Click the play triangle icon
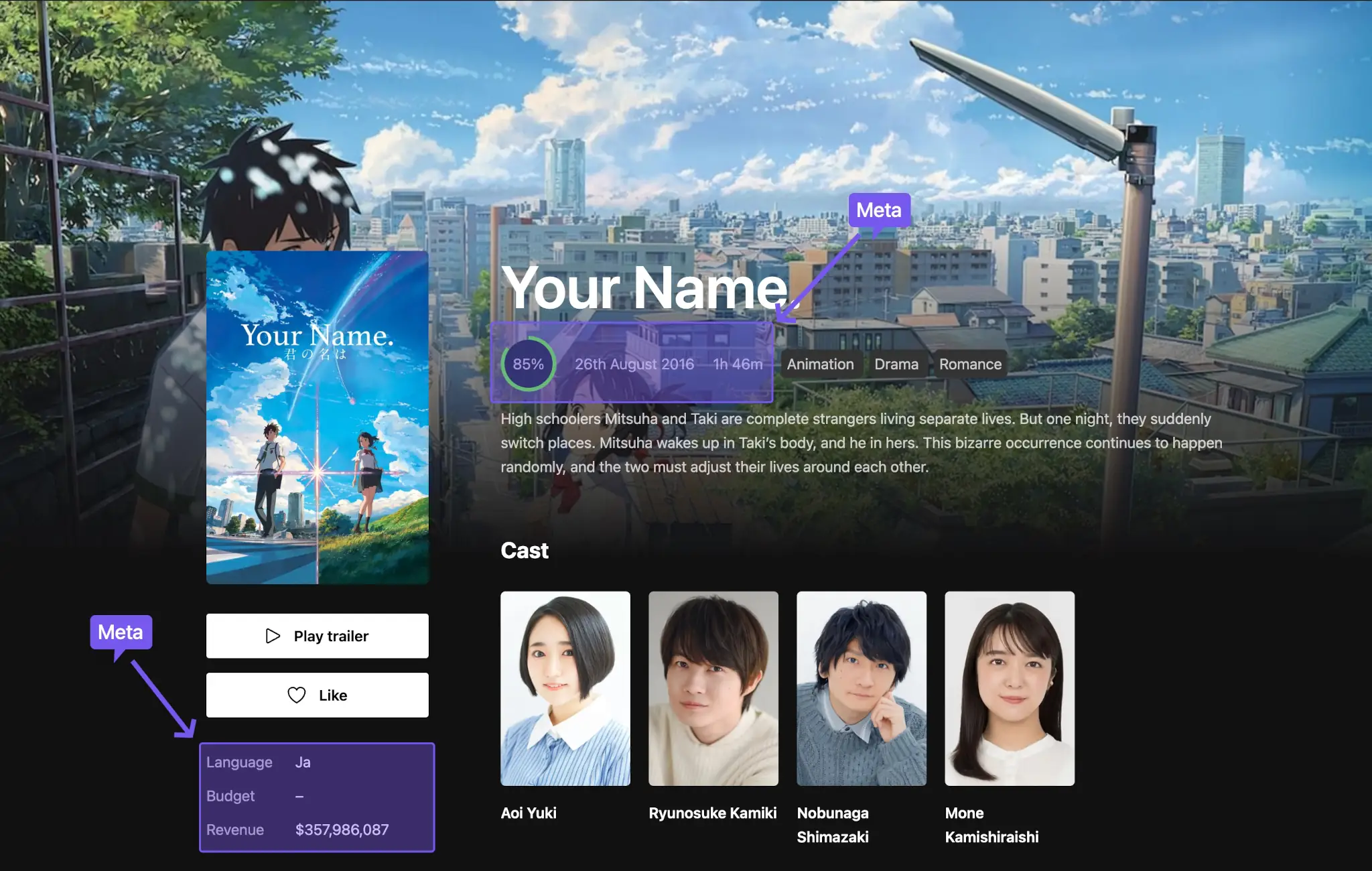Image resolution: width=1372 pixels, height=871 pixels. (x=273, y=636)
